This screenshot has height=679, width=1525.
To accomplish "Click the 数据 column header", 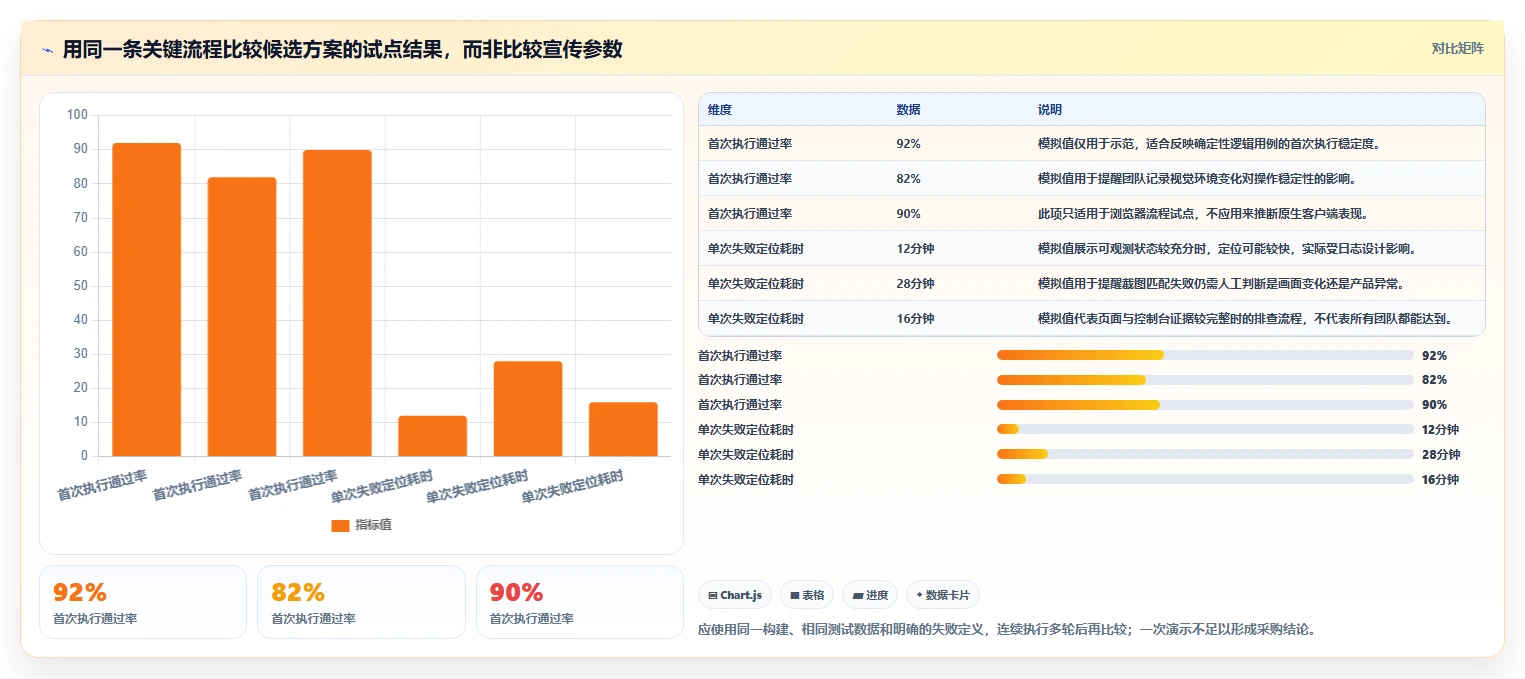I will click(x=909, y=110).
